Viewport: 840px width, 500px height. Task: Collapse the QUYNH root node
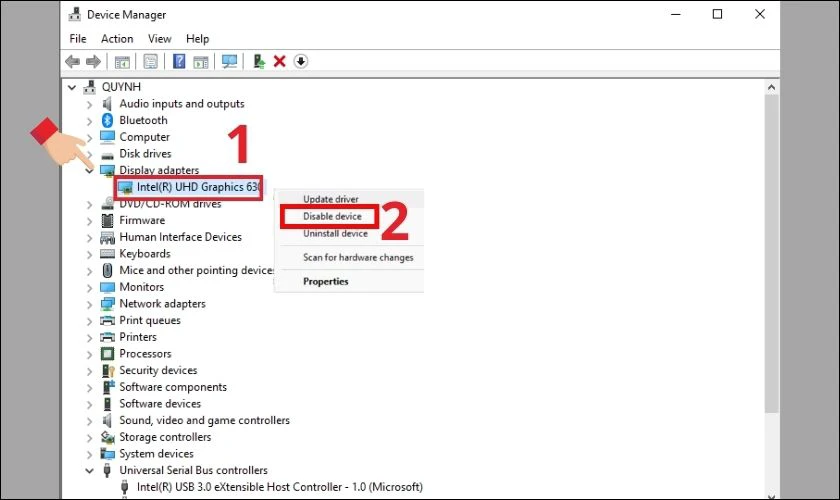(72, 87)
